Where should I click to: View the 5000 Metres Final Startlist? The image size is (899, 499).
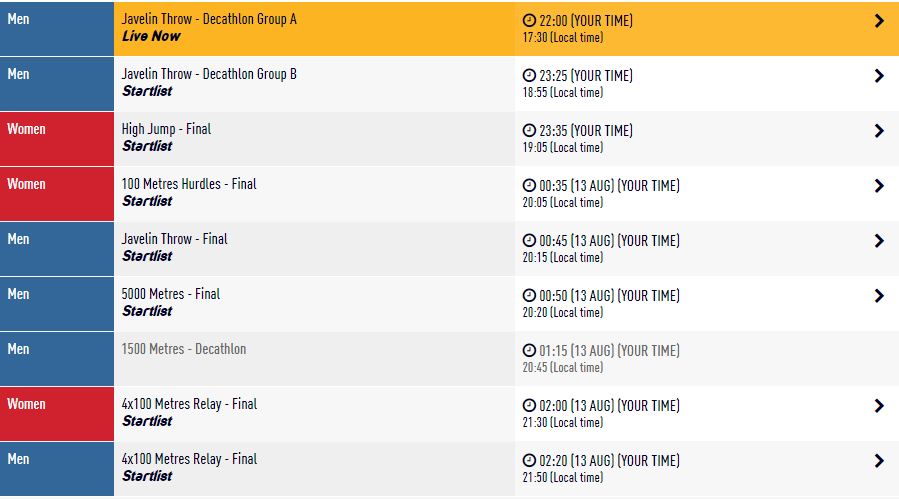[147, 311]
